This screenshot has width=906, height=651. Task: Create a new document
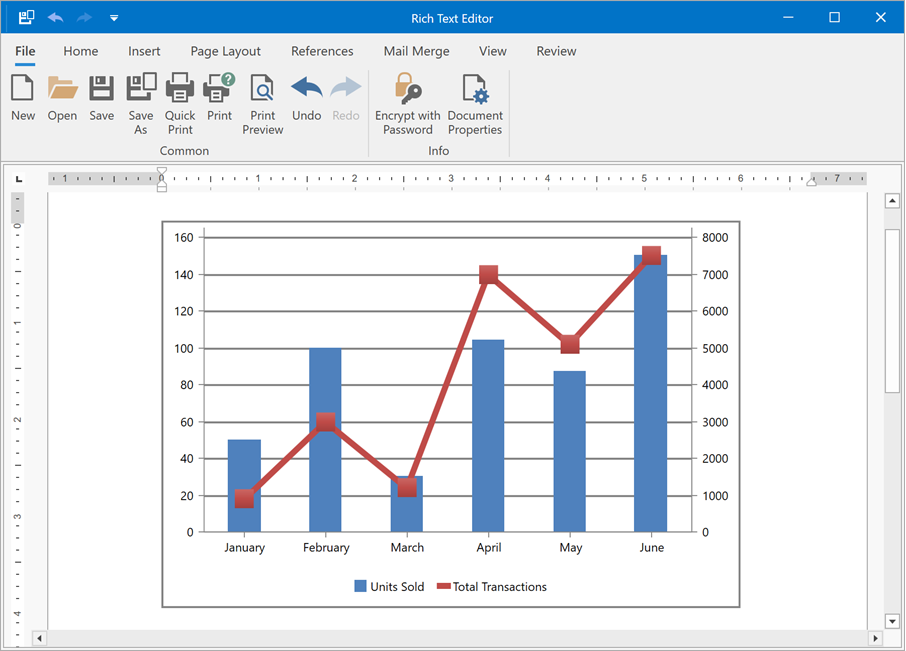(x=22, y=95)
